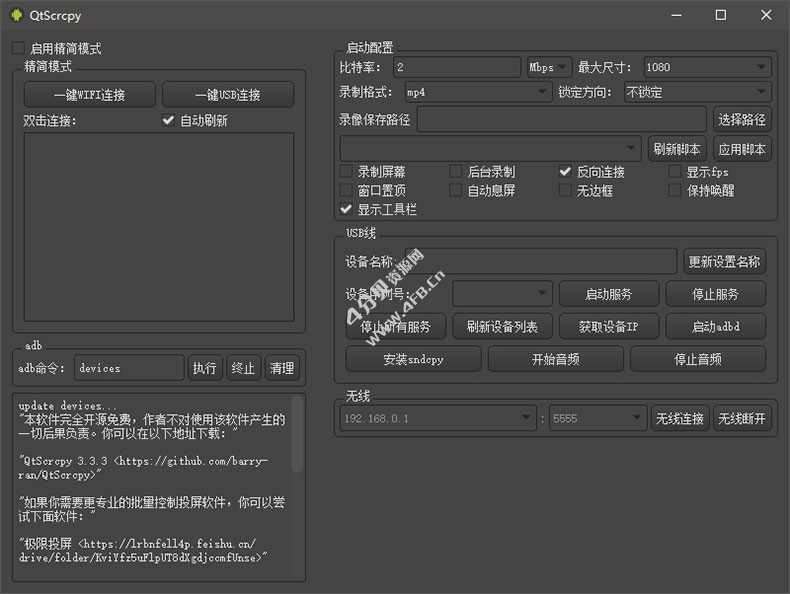Click the 刷新设备列表 button

502,326
